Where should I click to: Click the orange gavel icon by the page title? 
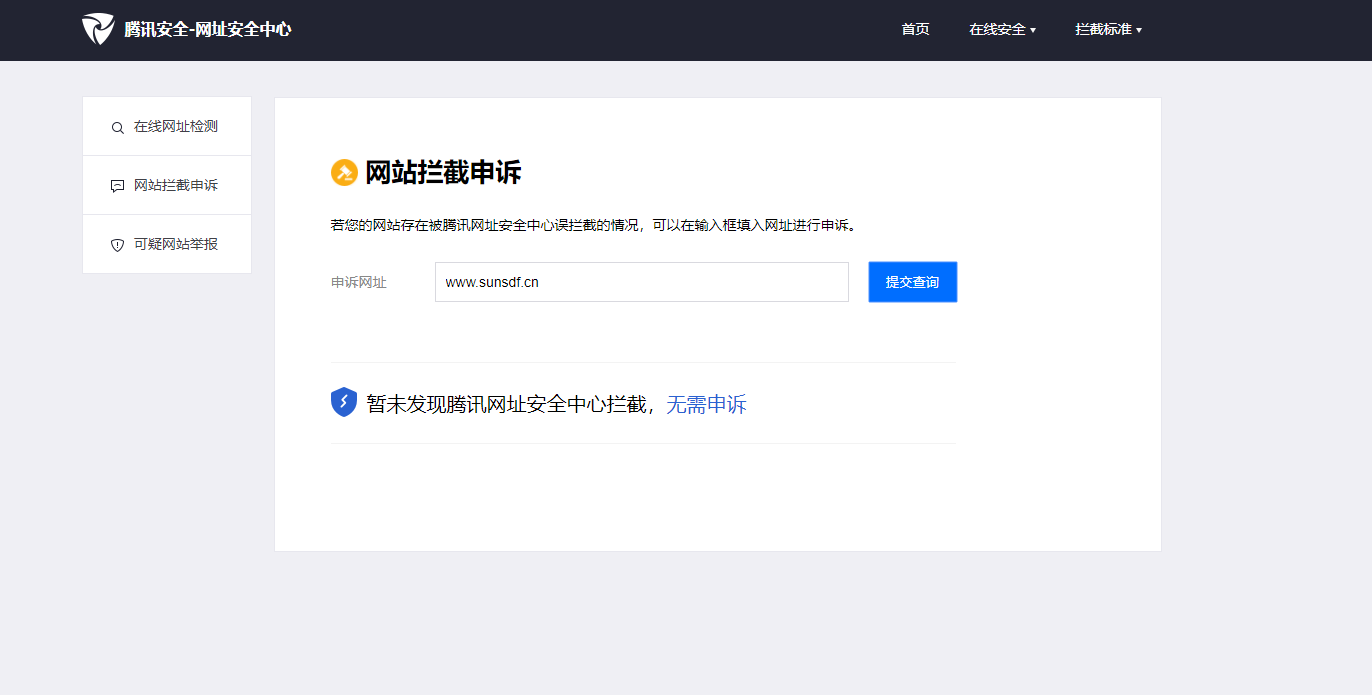coord(344,172)
